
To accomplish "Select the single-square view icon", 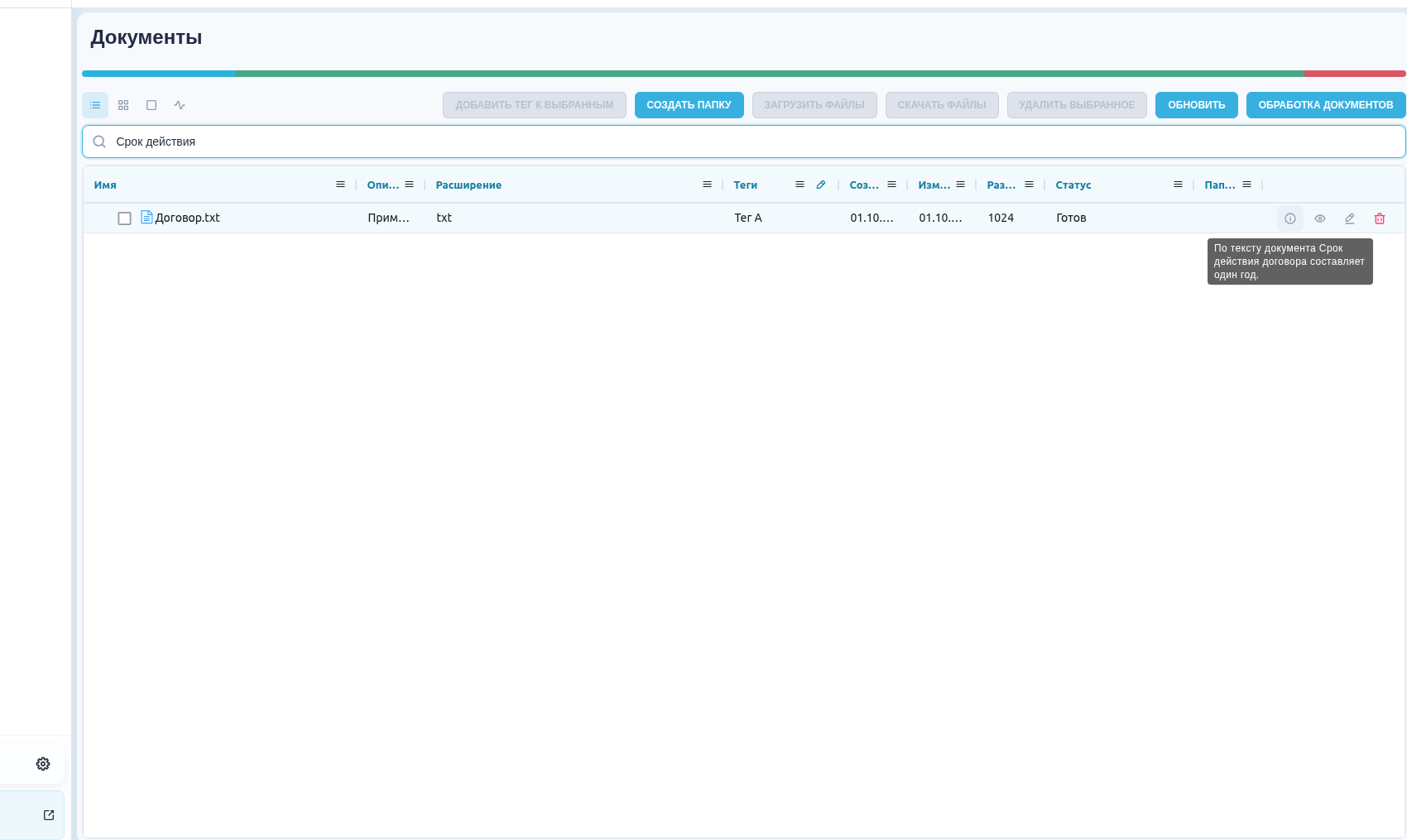I will (x=151, y=105).
